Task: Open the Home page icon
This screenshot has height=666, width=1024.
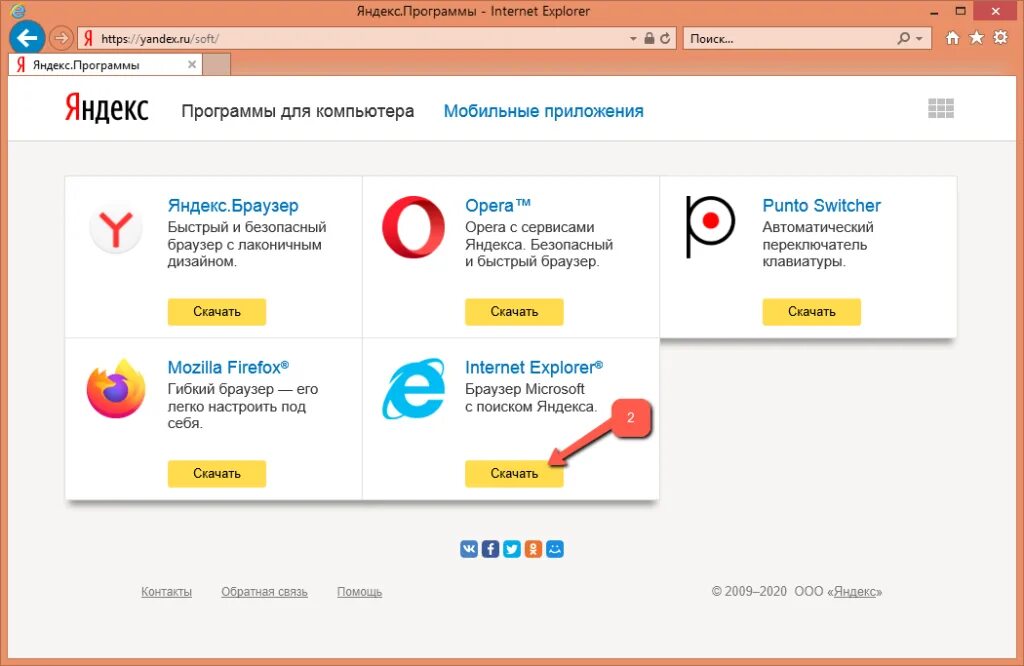Action: [x=953, y=38]
